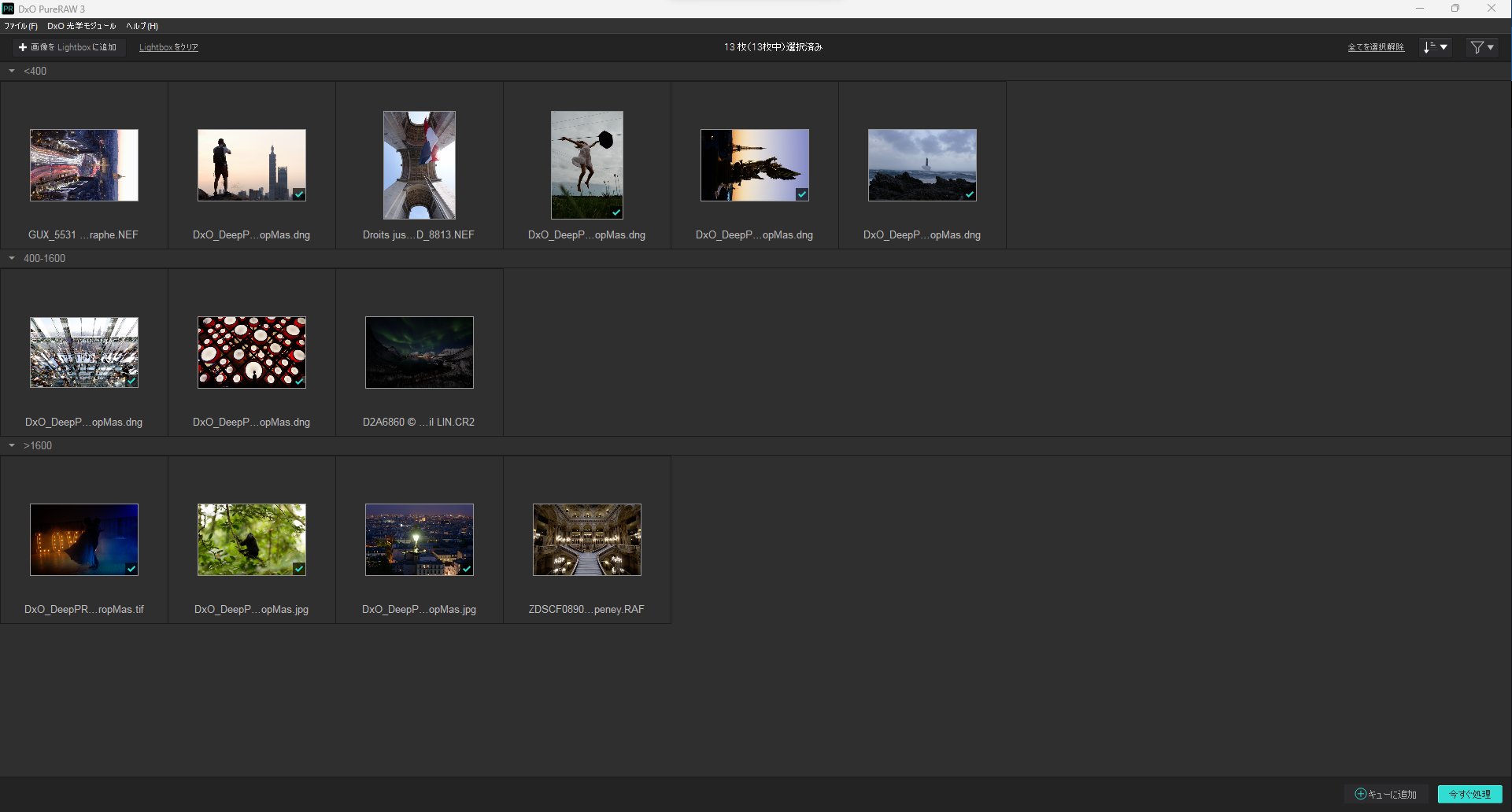Click the checkmark badge on the night city photo
The image size is (1512, 812).
point(467,569)
